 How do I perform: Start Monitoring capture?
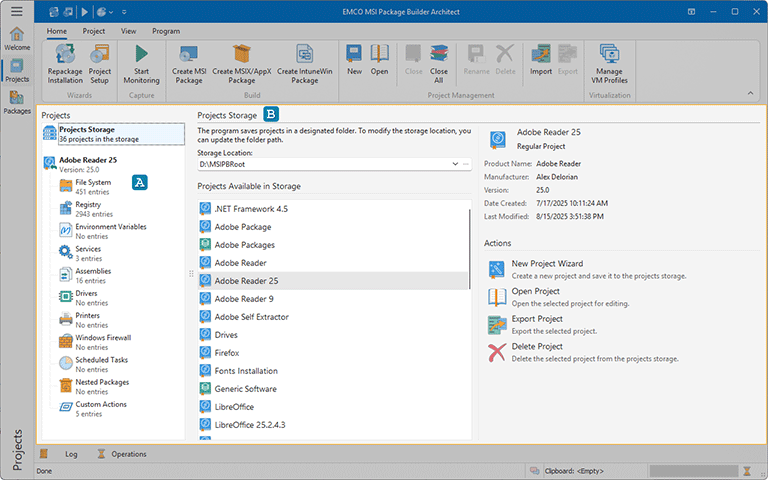[x=141, y=55]
